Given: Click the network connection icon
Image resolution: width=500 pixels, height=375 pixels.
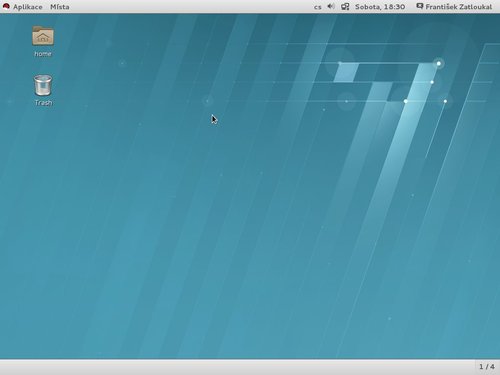Looking at the screenshot, I should click(x=345, y=6).
